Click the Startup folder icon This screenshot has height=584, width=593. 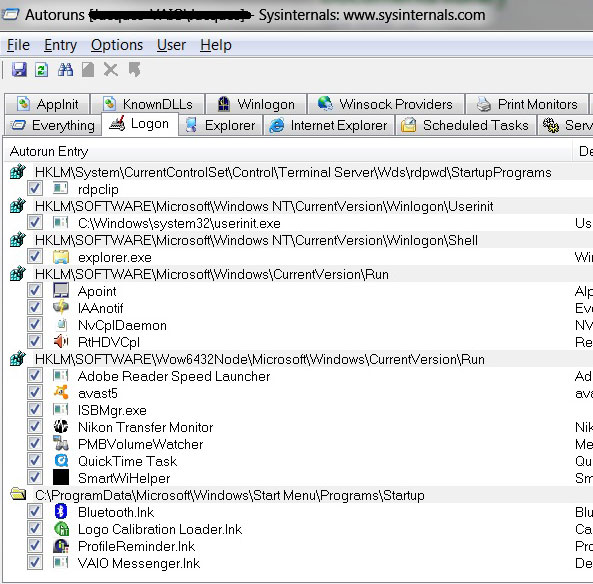(x=18, y=494)
